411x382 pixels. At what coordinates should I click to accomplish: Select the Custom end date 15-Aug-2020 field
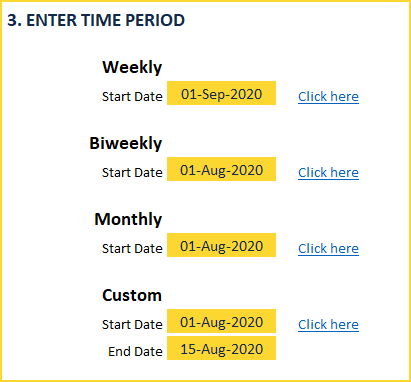pyautogui.click(x=221, y=348)
